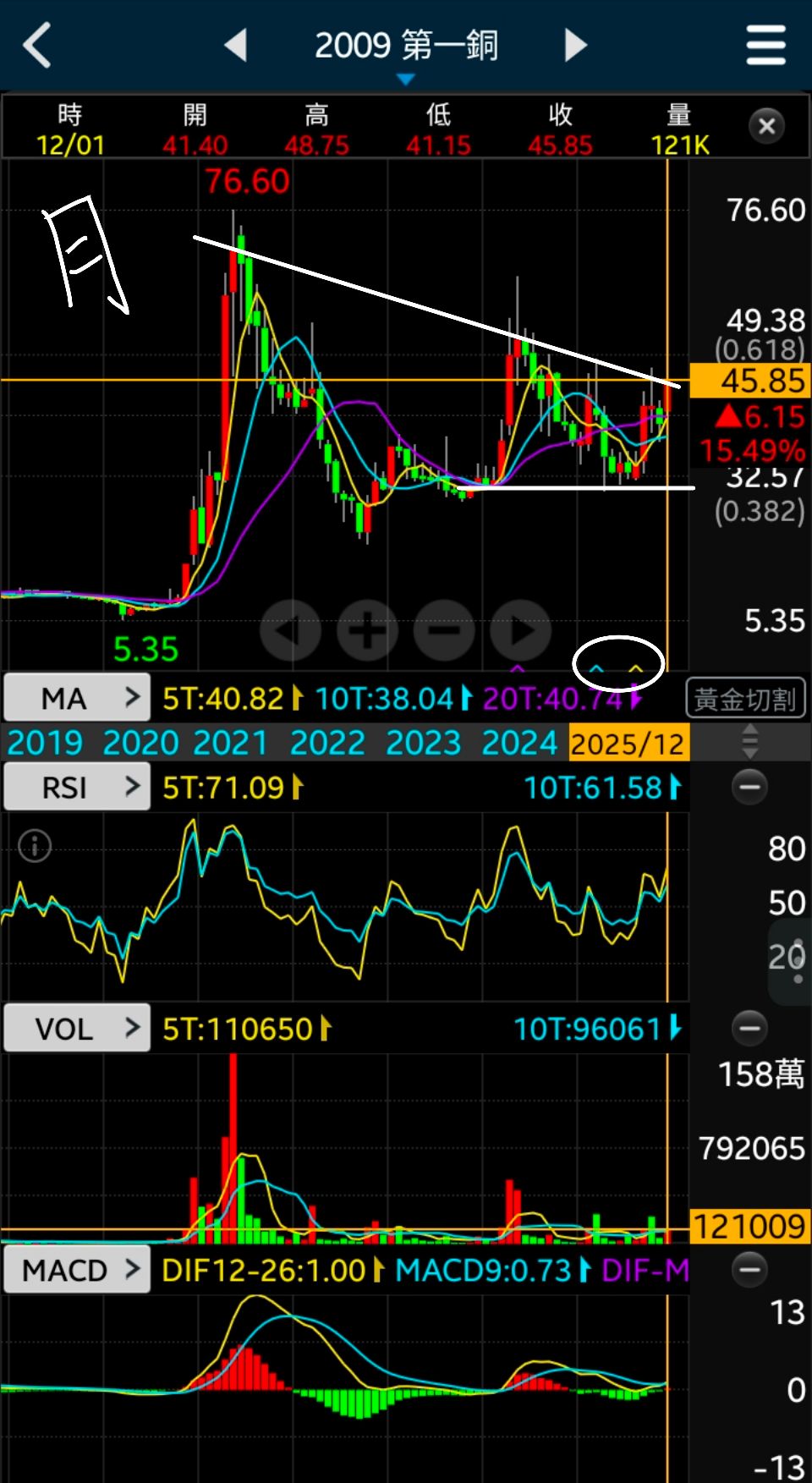Tap the 49.38 (0.618) Fibonacci level
The image size is (812, 1483).
tap(760, 334)
